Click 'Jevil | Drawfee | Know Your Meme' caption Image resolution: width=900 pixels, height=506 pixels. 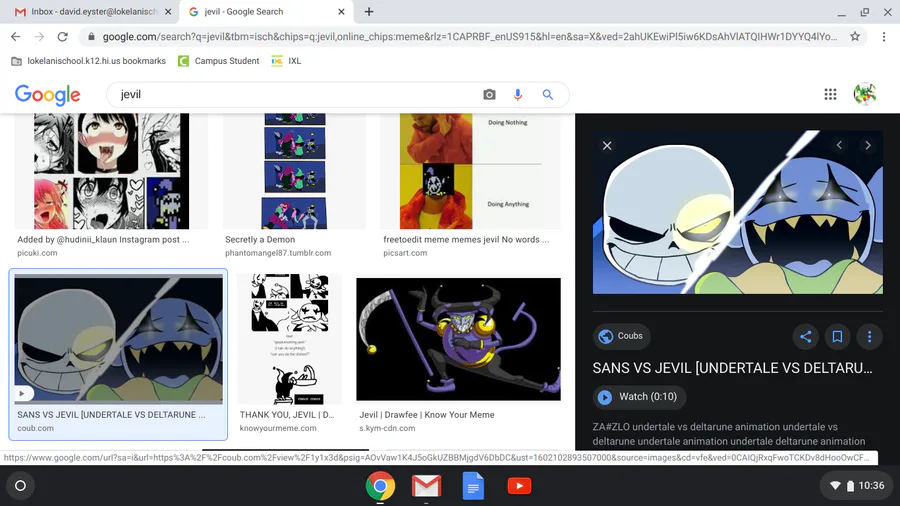point(426,415)
